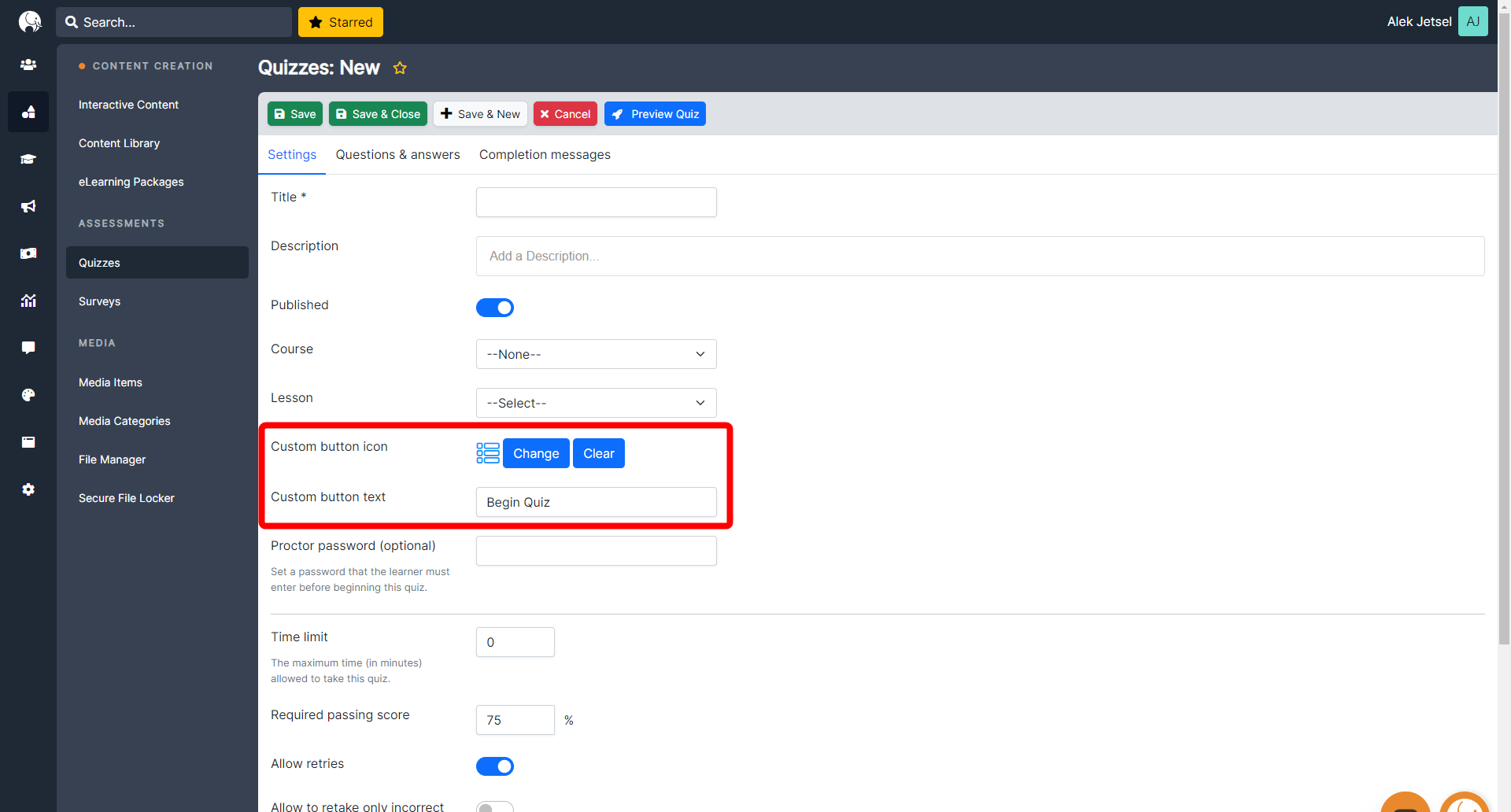Open the Commerce section via banknote icon

point(28,253)
